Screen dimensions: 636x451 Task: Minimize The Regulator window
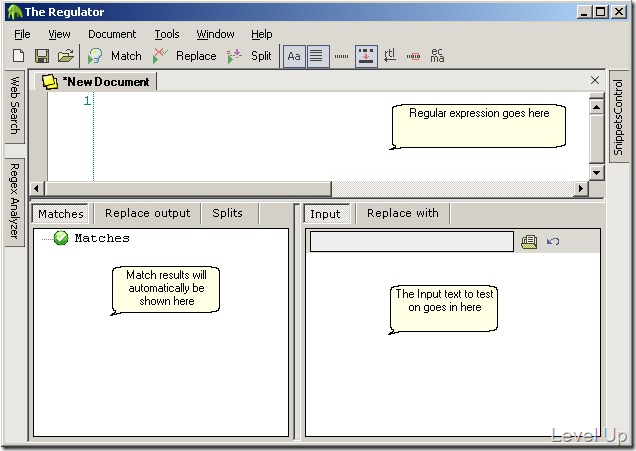click(x=584, y=12)
